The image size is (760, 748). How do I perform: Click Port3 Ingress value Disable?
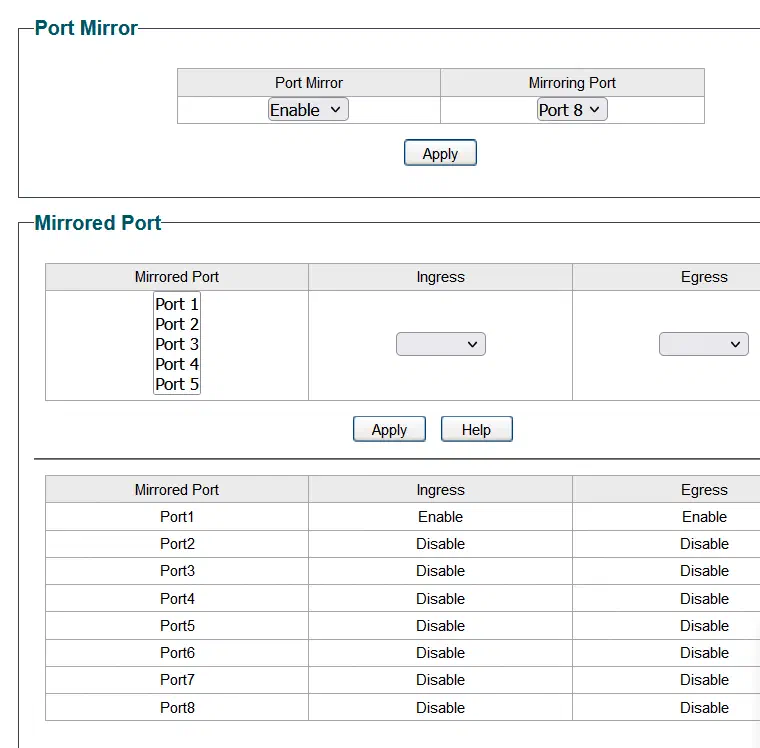441,571
